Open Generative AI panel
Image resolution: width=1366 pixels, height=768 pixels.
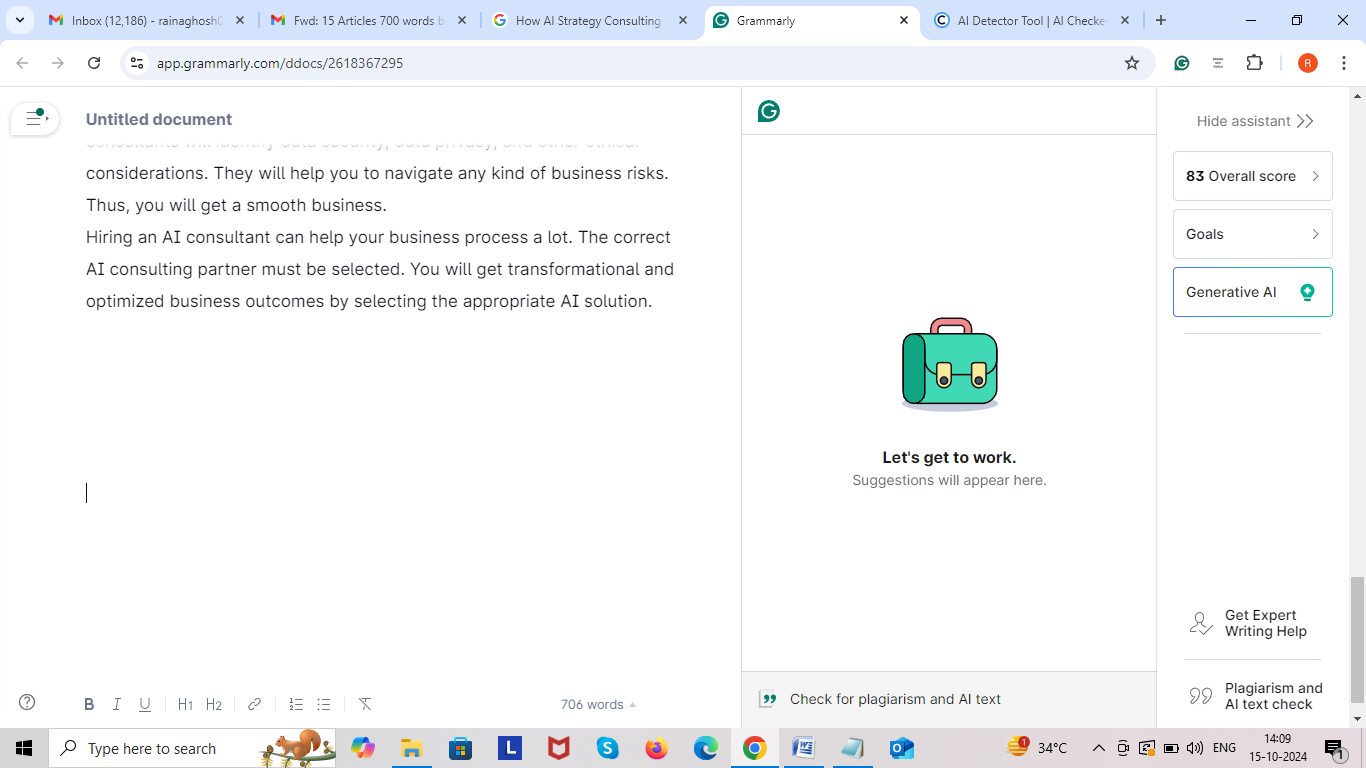click(x=1253, y=292)
